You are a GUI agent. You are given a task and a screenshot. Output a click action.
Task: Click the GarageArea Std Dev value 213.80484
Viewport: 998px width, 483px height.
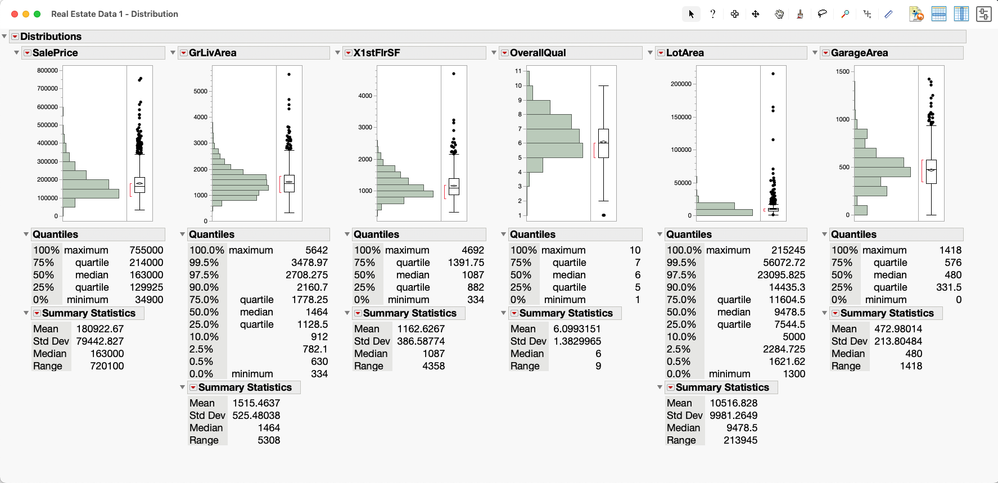(x=897, y=342)
